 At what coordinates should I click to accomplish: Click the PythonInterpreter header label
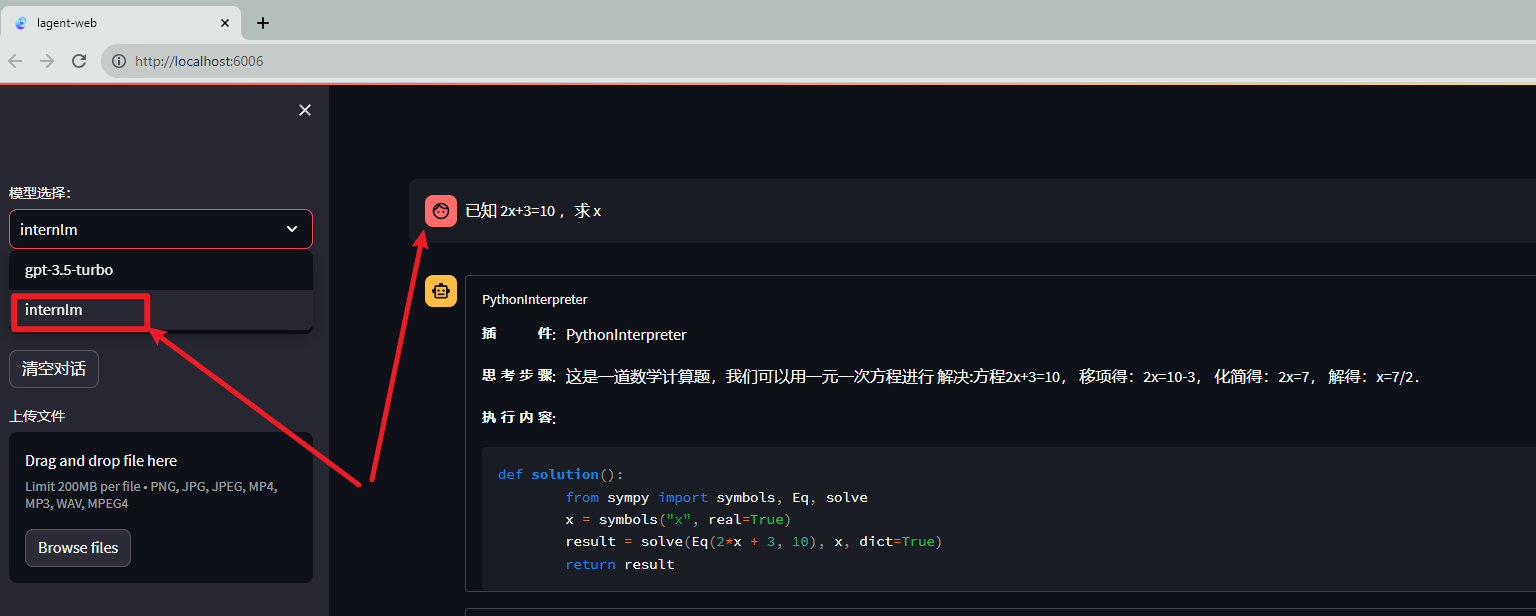click(535, 299)
